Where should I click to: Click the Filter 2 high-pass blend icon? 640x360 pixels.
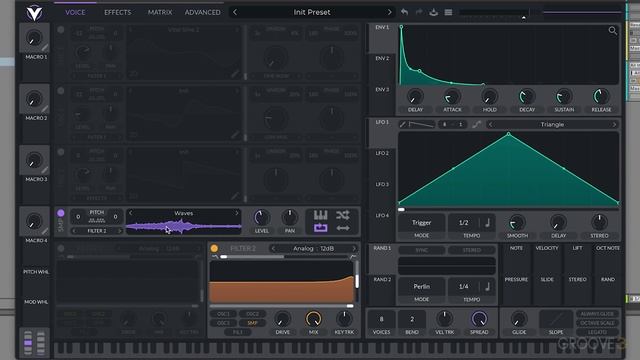[x=353, y=257]
